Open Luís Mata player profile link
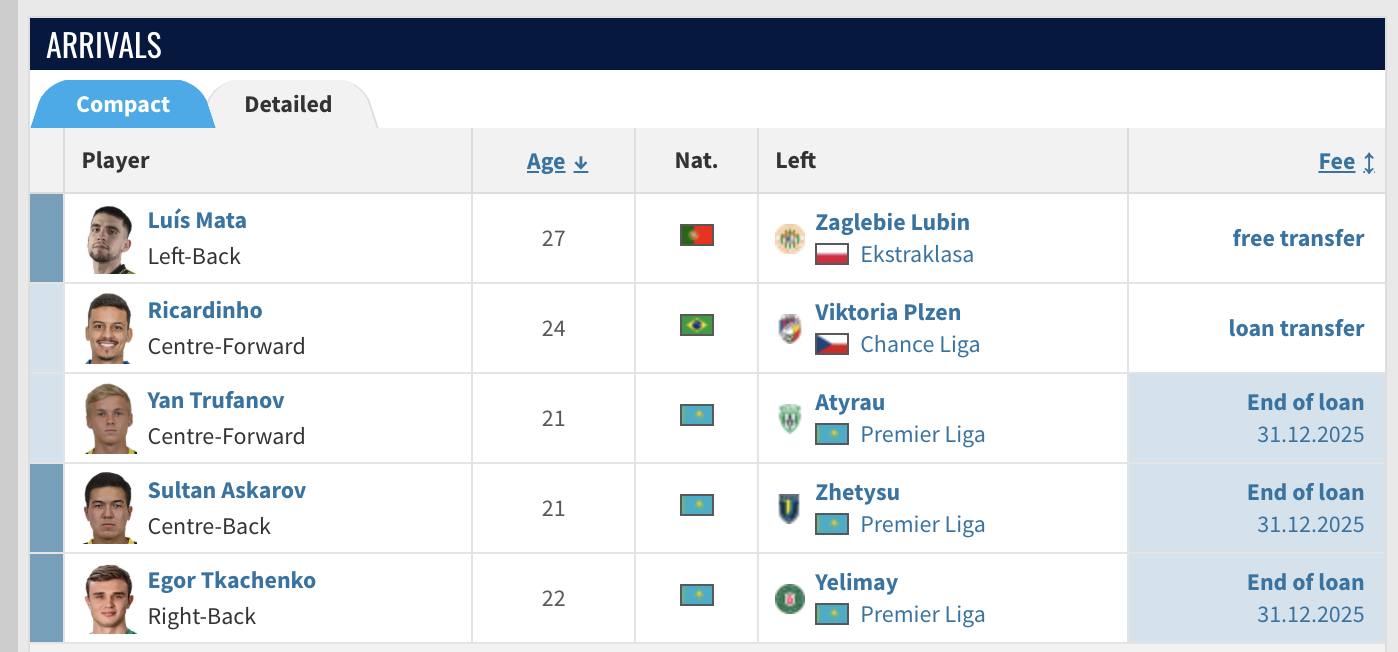1398x652 pixels. coord(197,220)
